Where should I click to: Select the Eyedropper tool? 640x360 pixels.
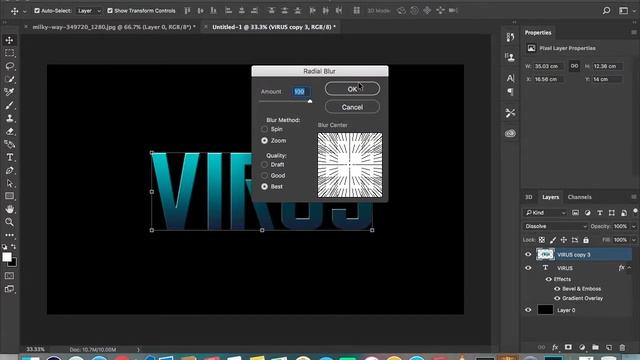(x=9, y=92)
